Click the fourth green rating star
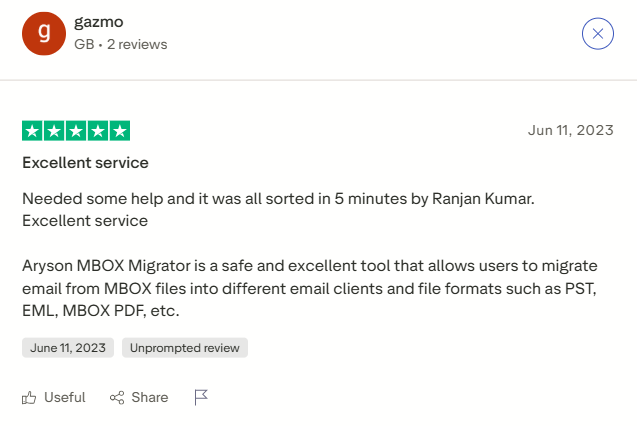Viewport: 637px width, 426px height. pos(98,131)
